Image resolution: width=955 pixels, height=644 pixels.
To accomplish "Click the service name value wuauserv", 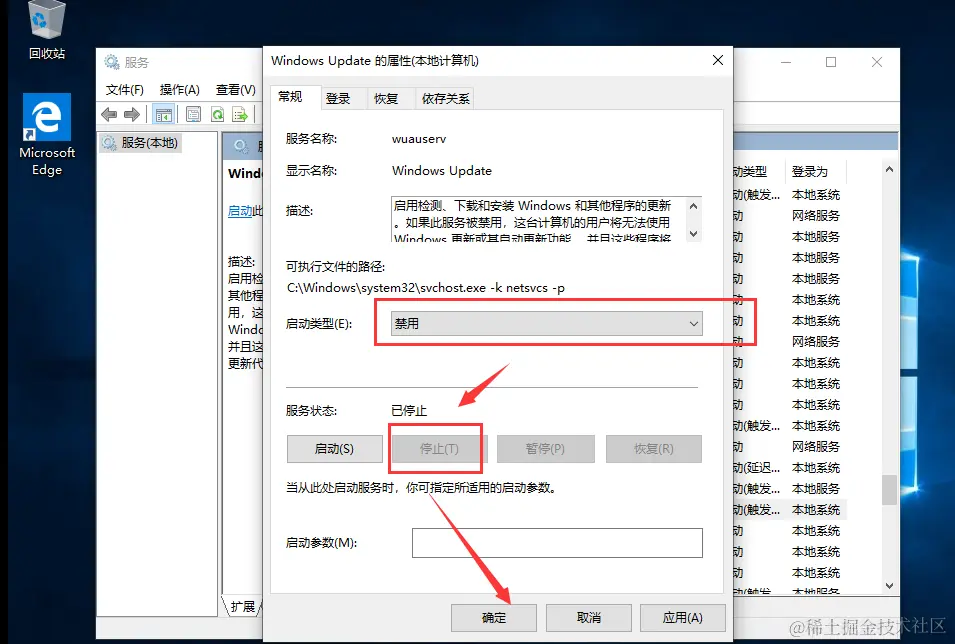I will (x=419, y=139).
